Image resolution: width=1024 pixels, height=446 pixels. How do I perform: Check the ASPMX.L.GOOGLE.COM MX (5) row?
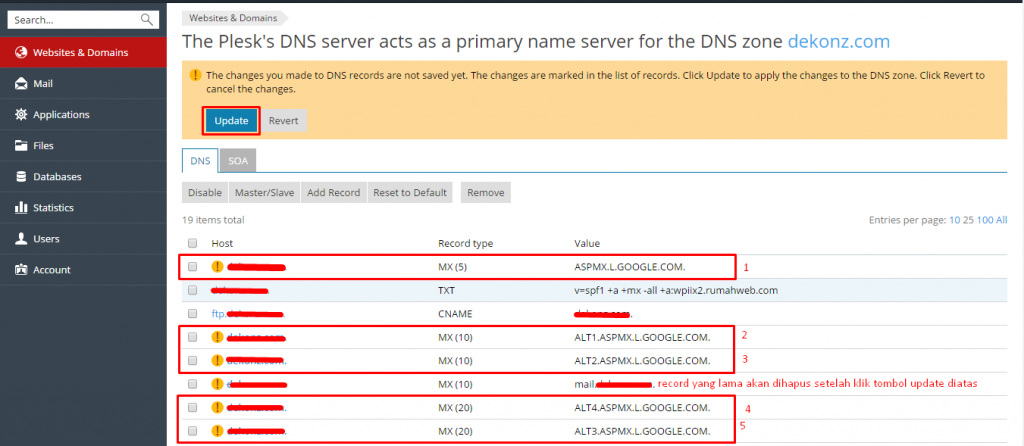[x=192, y=266]
